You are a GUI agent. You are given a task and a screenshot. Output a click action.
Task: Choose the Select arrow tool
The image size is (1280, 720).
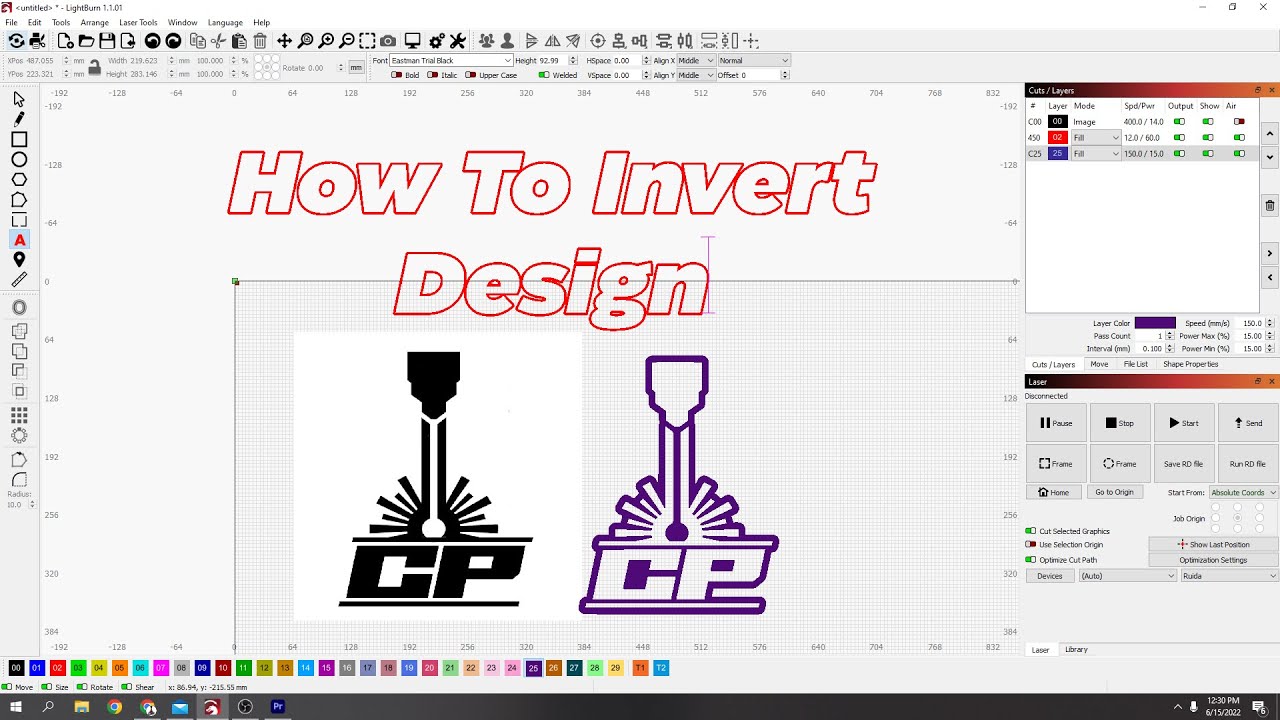(19, 99)
